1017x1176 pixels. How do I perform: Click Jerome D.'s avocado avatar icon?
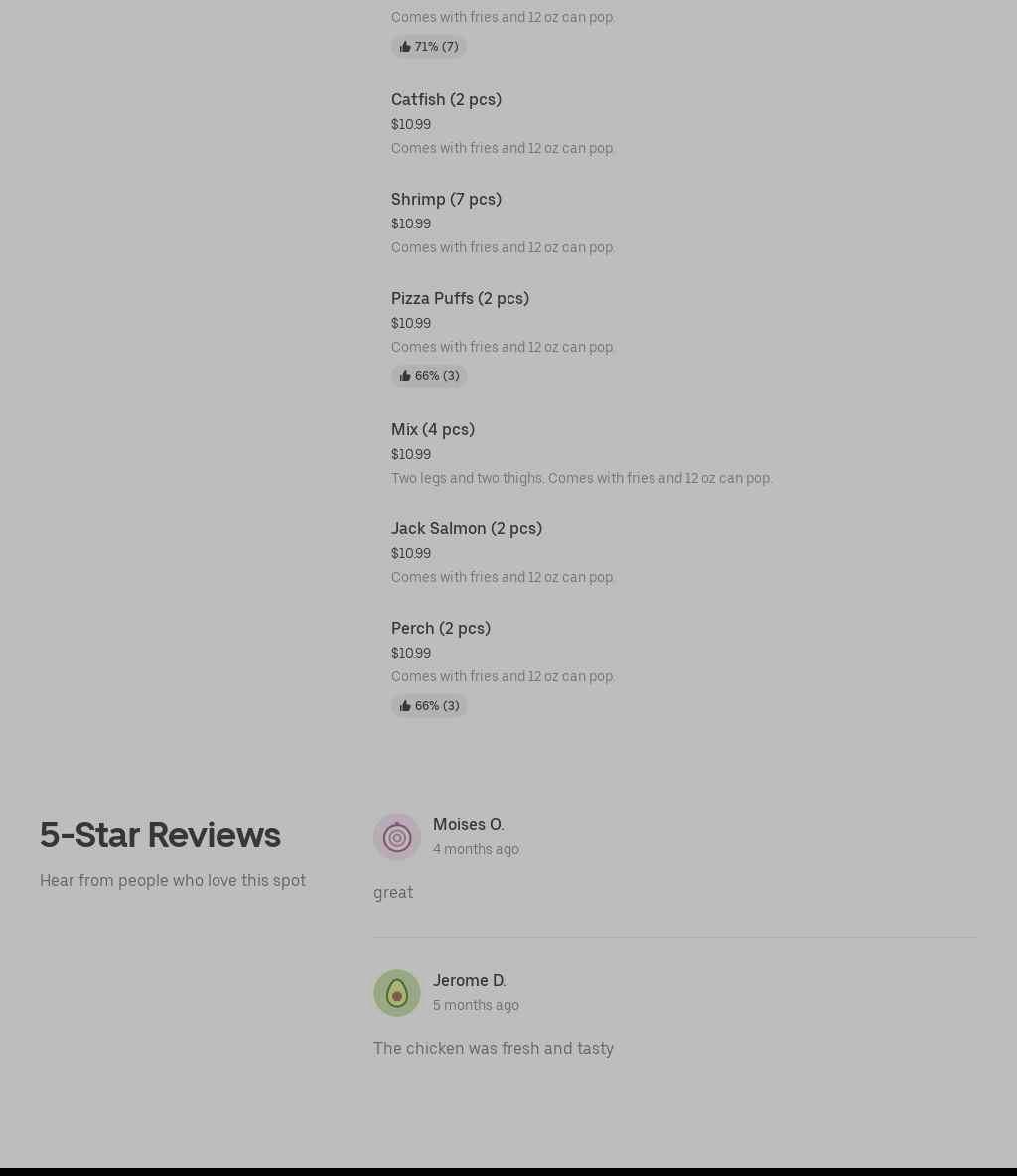(397, 993)
